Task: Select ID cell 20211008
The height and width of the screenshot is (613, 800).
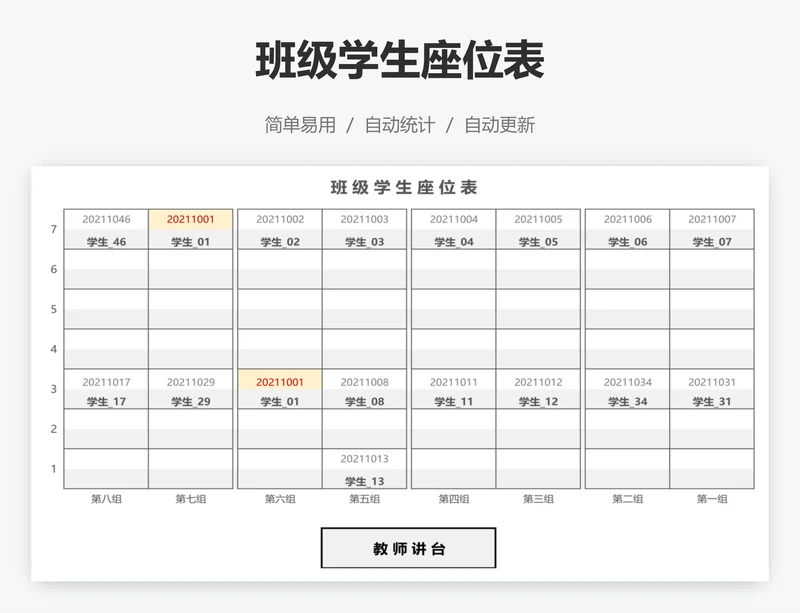Action: (364, 380)
